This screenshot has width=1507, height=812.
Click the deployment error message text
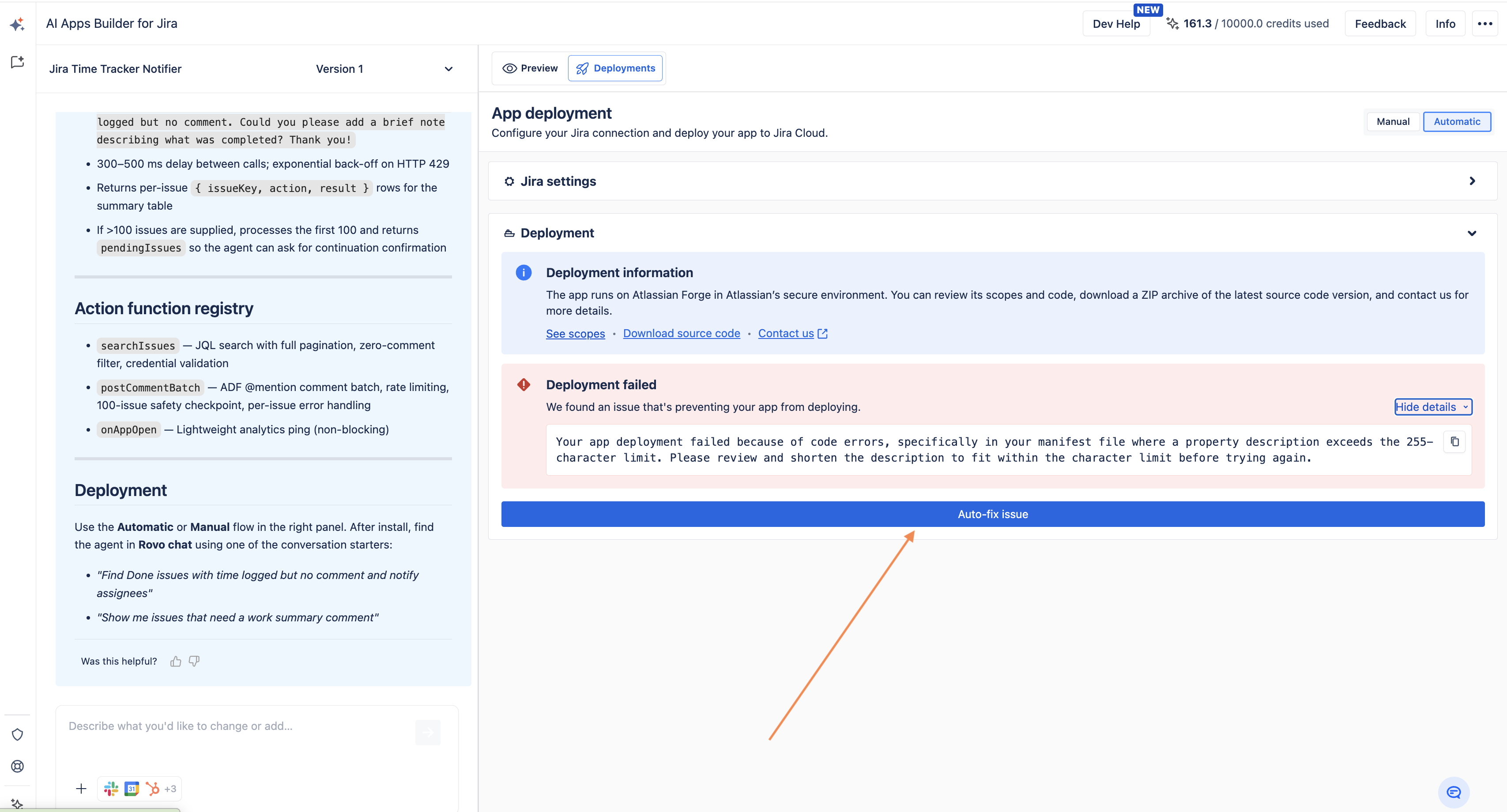tap(995, 450)
